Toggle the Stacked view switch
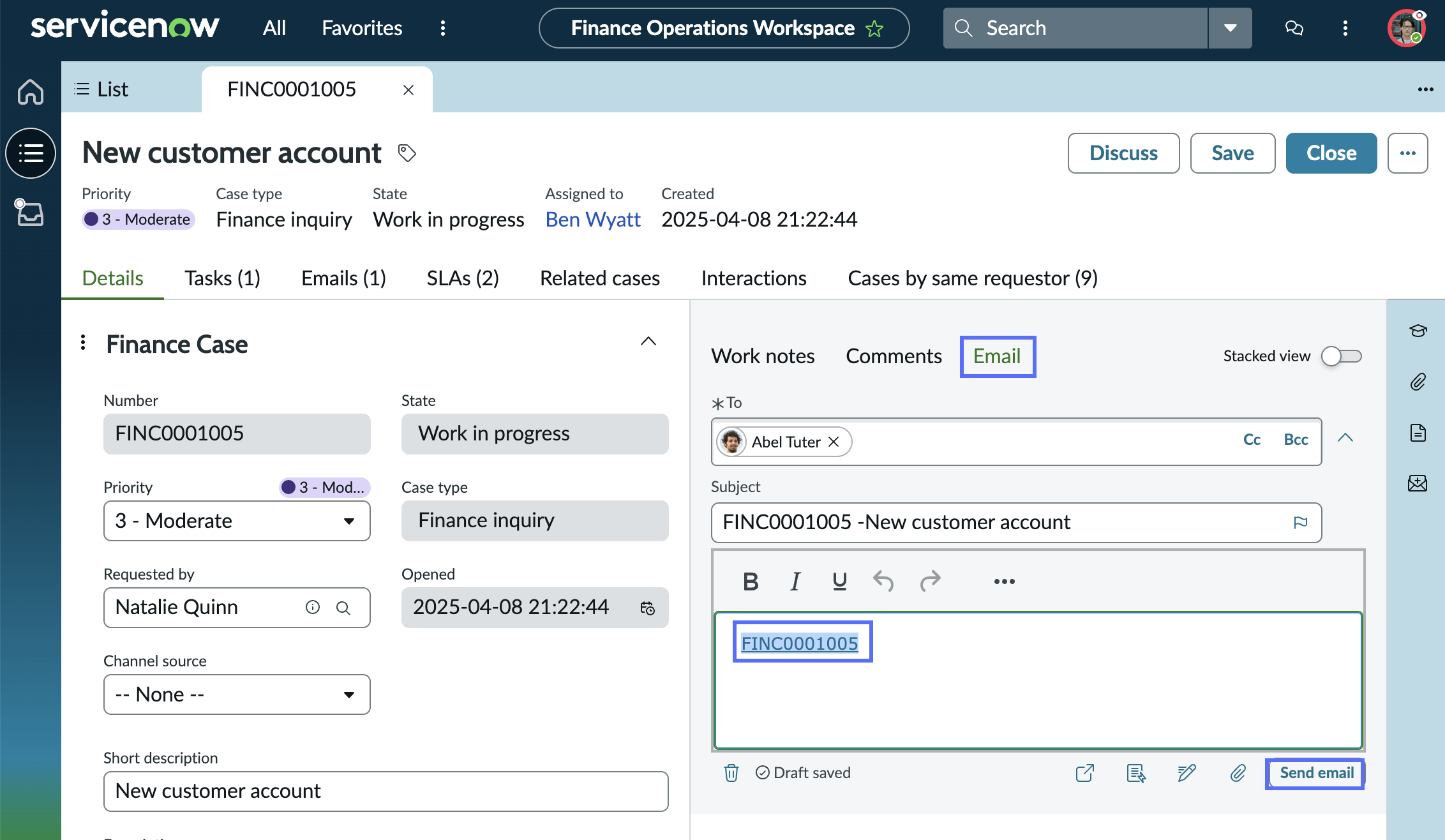Viewport: 1445px width, 840px height. click(1342, 356)
